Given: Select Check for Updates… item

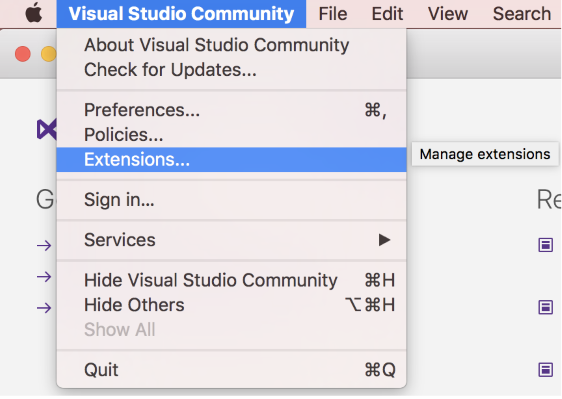Looking at the screenshot, I should [232, 70].
